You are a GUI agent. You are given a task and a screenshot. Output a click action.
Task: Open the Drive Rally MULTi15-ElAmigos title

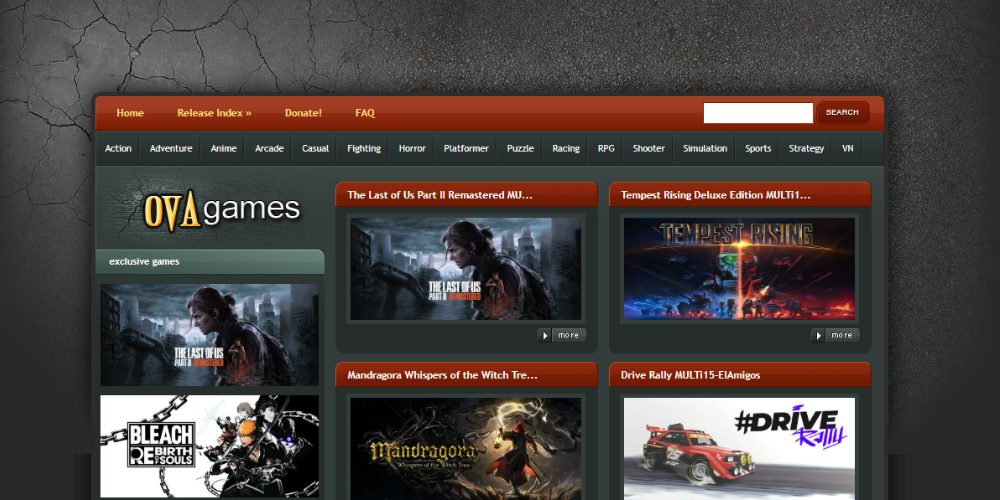point(690,375)
